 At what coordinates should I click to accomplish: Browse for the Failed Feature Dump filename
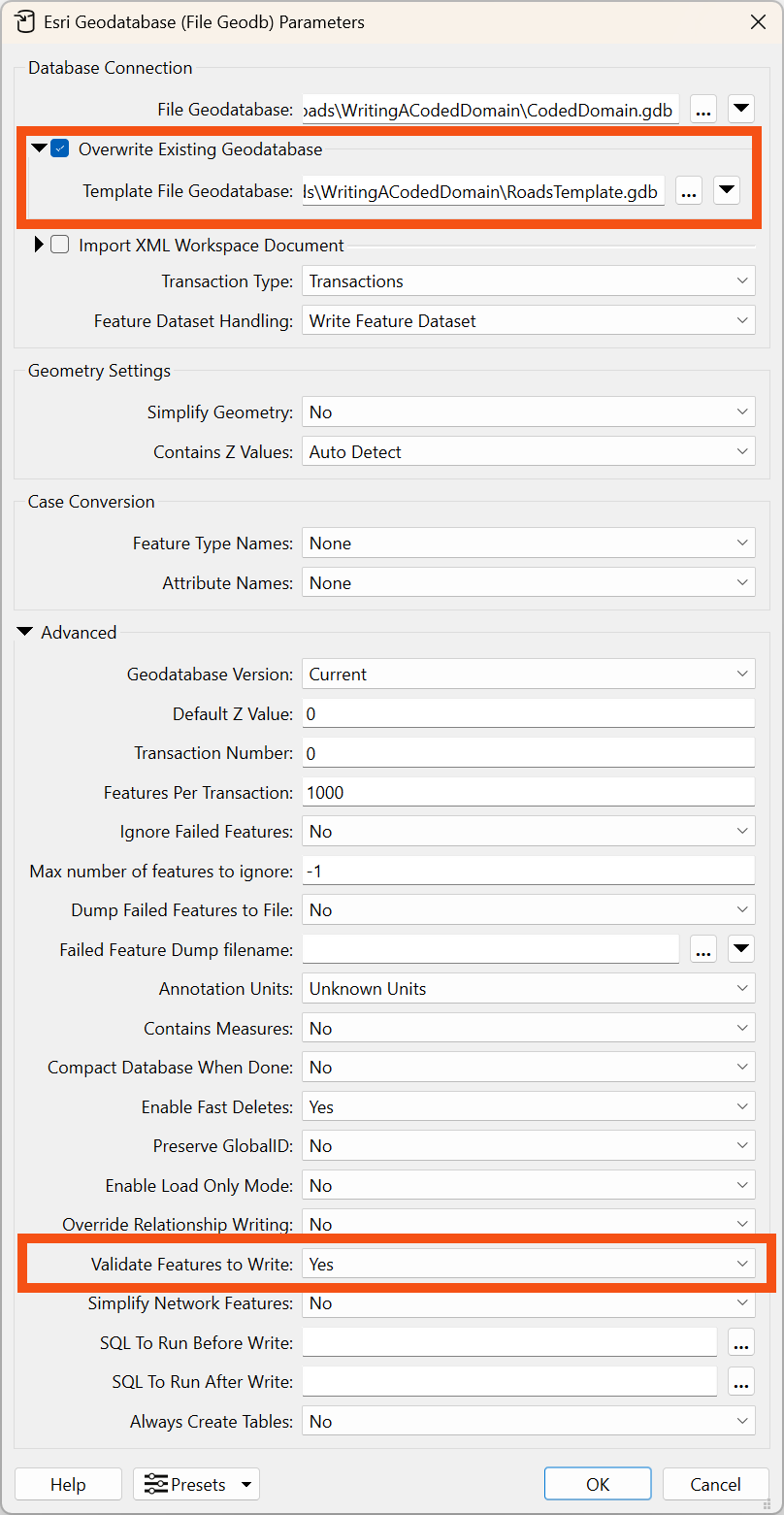pos(702,948)
